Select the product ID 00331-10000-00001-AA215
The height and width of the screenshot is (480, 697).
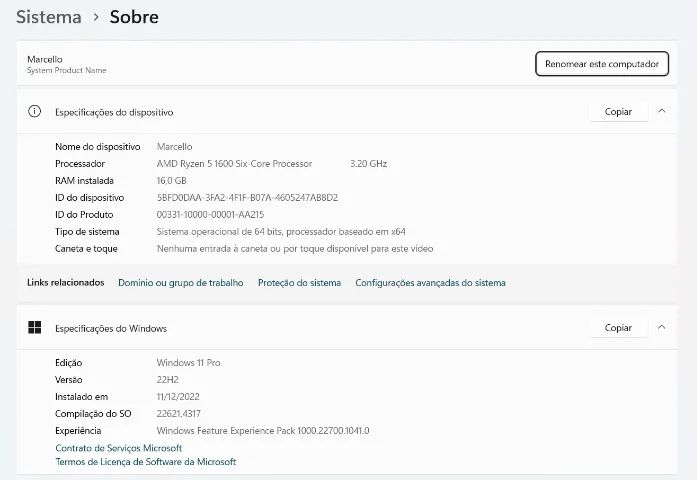point(210,214)
